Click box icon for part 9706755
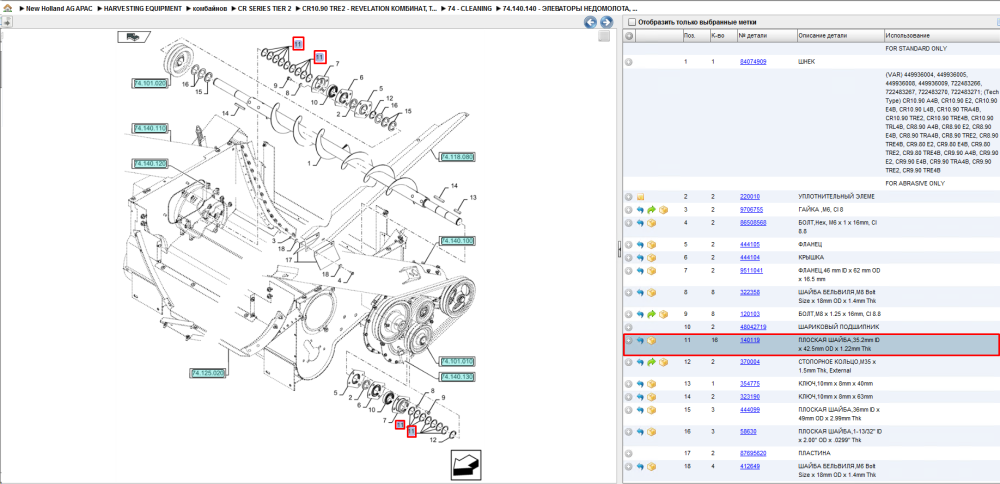1000x484 pixels. (x=663, y=210)
